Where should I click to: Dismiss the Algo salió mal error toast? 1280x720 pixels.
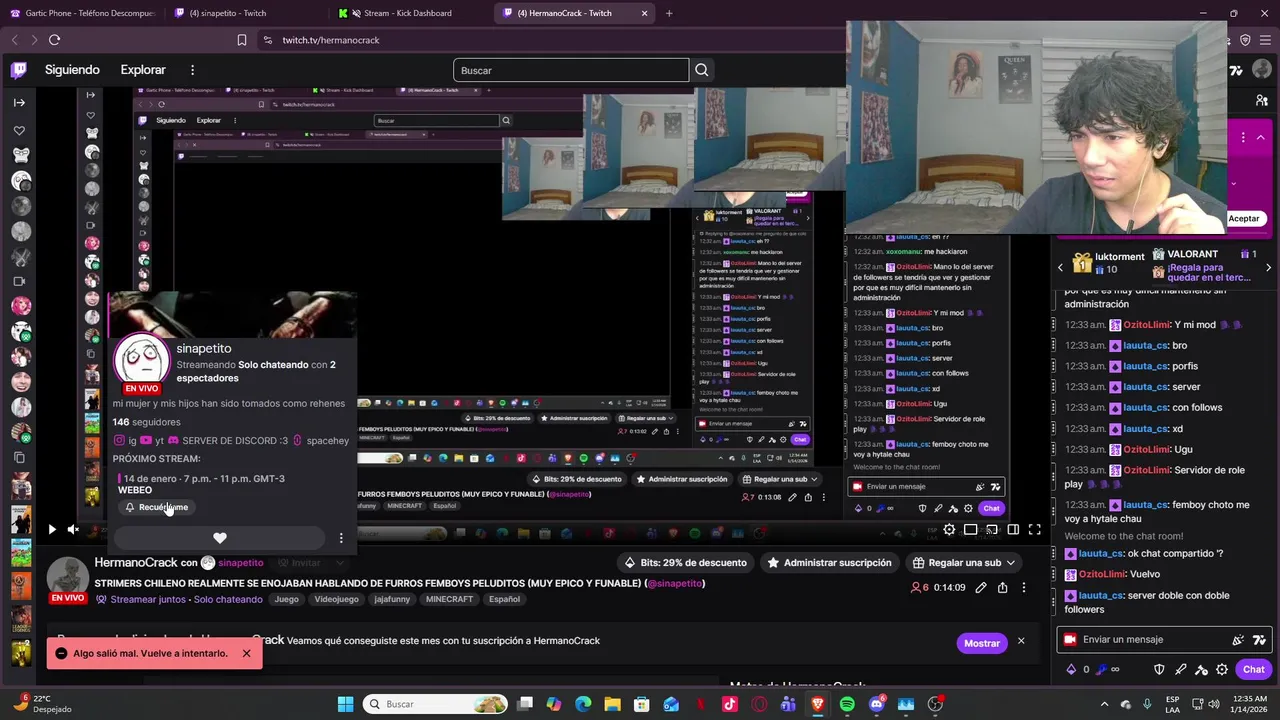[x=246, y=653]
